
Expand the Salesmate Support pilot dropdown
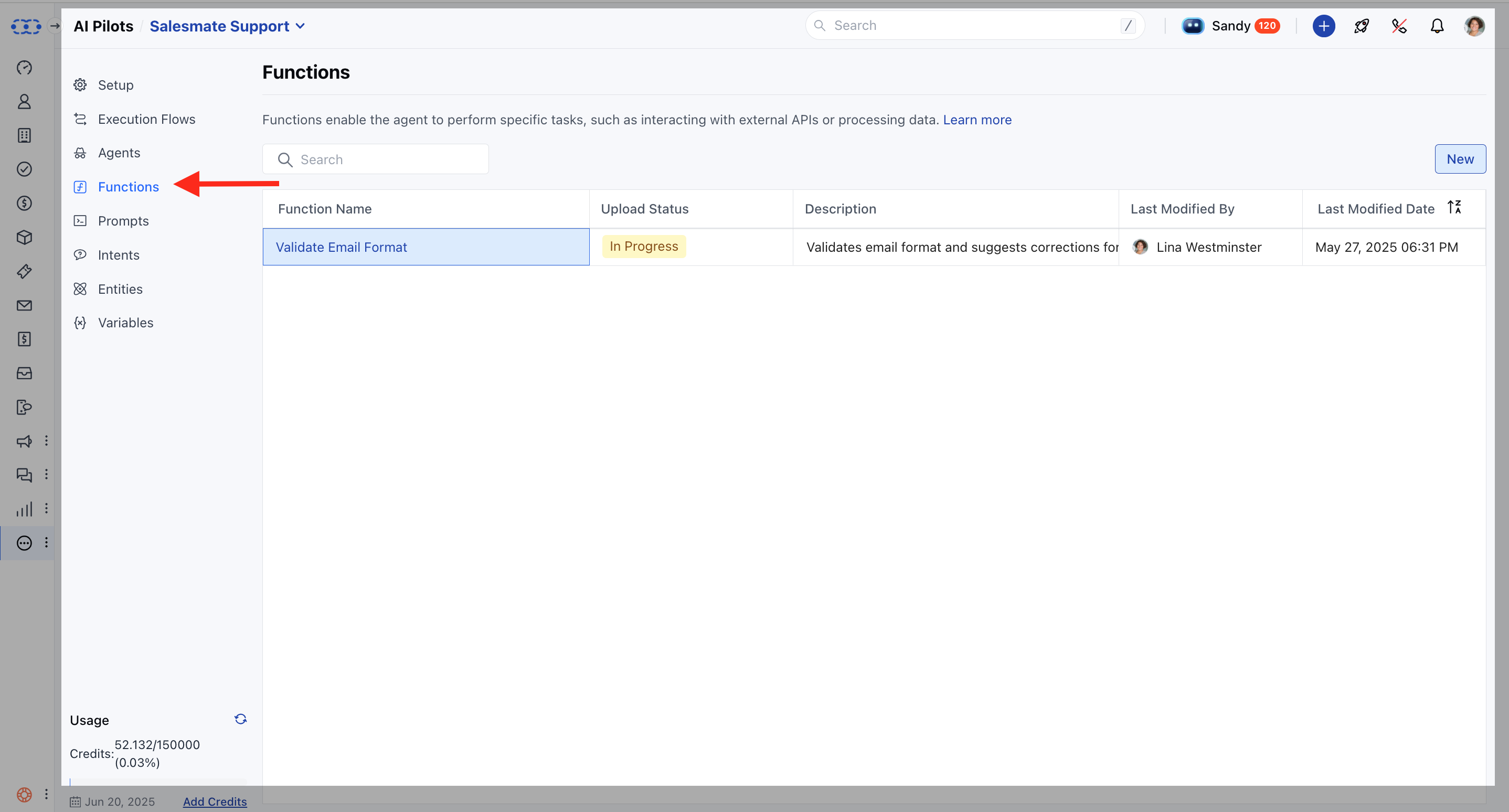point(227,26)
